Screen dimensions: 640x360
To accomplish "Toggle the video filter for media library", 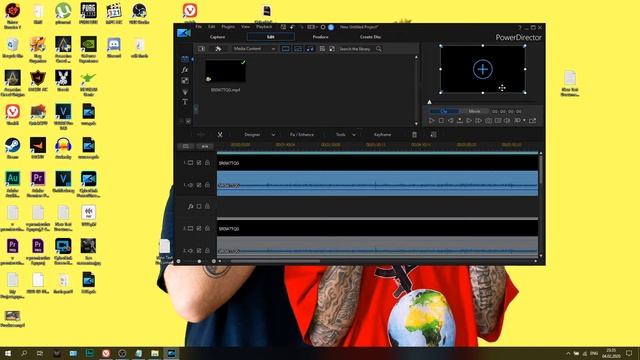I will coord(286,49).
